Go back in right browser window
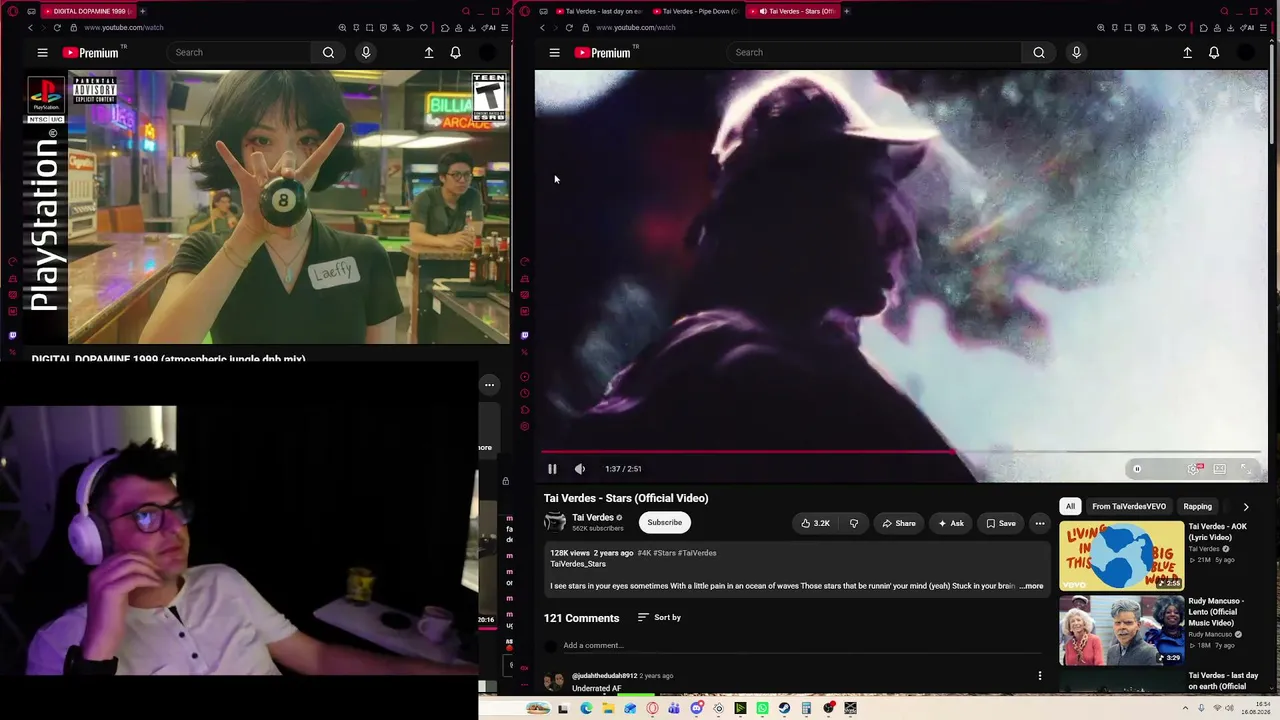Image resolution: width=1280 pixels, height=720 pixels. click(x=542, y=28)
